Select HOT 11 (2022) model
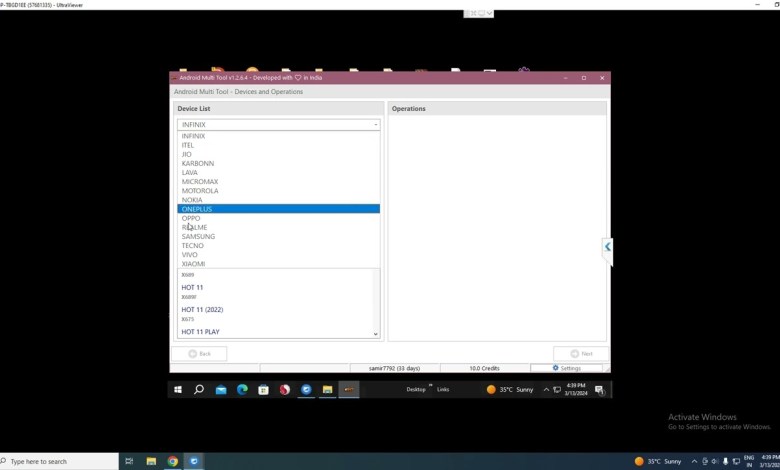The width and height of the screenshot is (780, 470). click(202, 310)
